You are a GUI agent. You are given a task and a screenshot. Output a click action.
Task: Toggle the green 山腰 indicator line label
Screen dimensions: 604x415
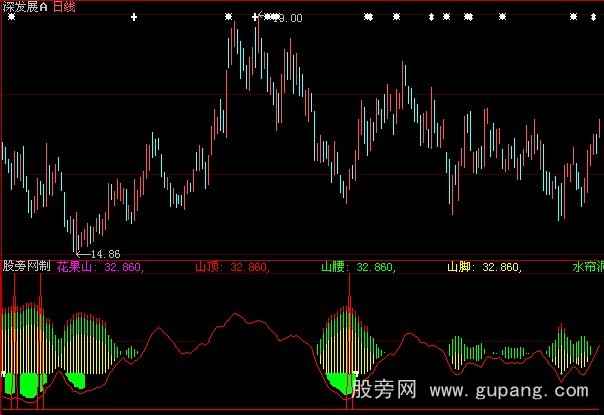click(x=333, y=268)
